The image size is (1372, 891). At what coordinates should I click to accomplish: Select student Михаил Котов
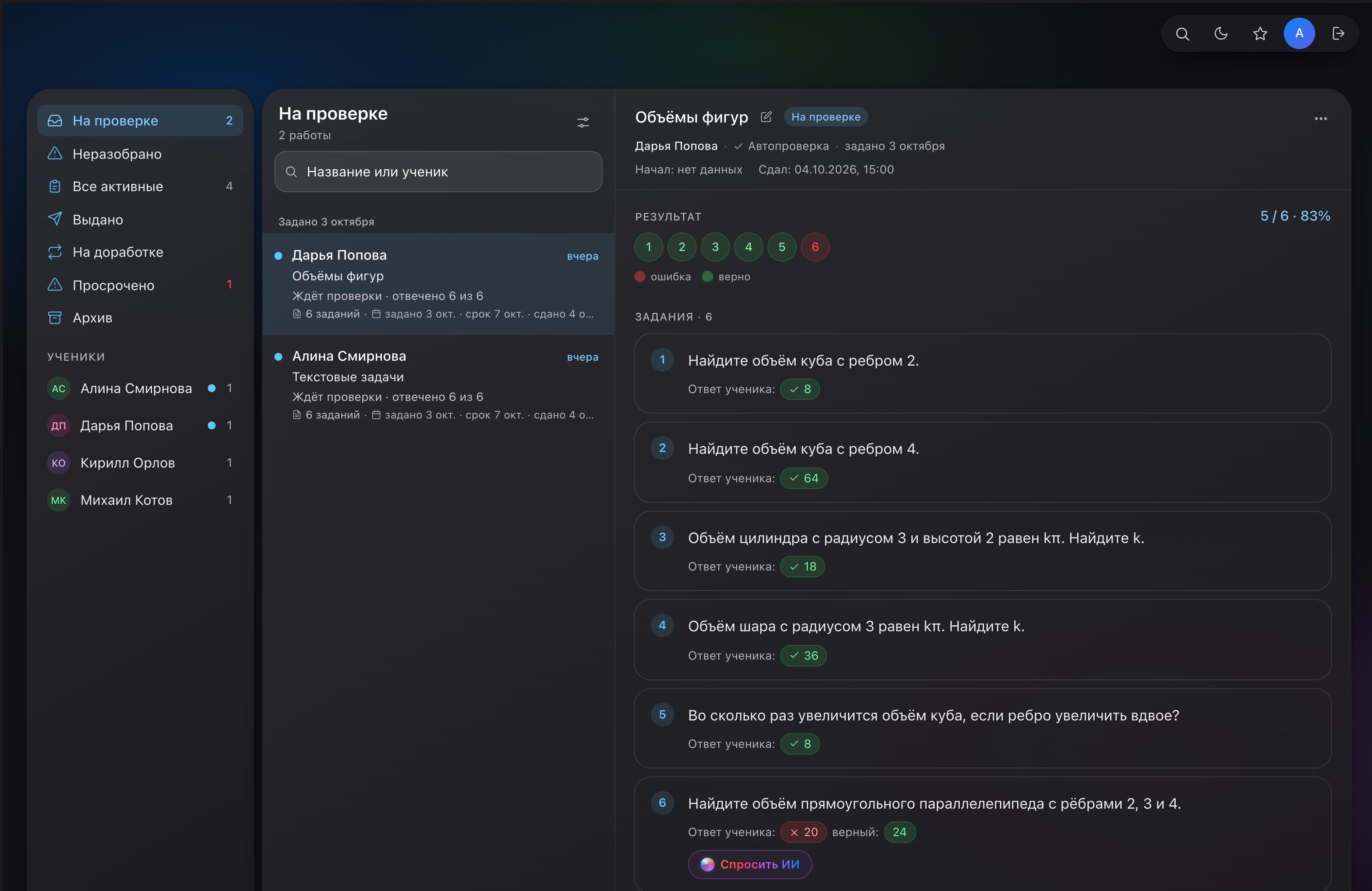point(140,500)
